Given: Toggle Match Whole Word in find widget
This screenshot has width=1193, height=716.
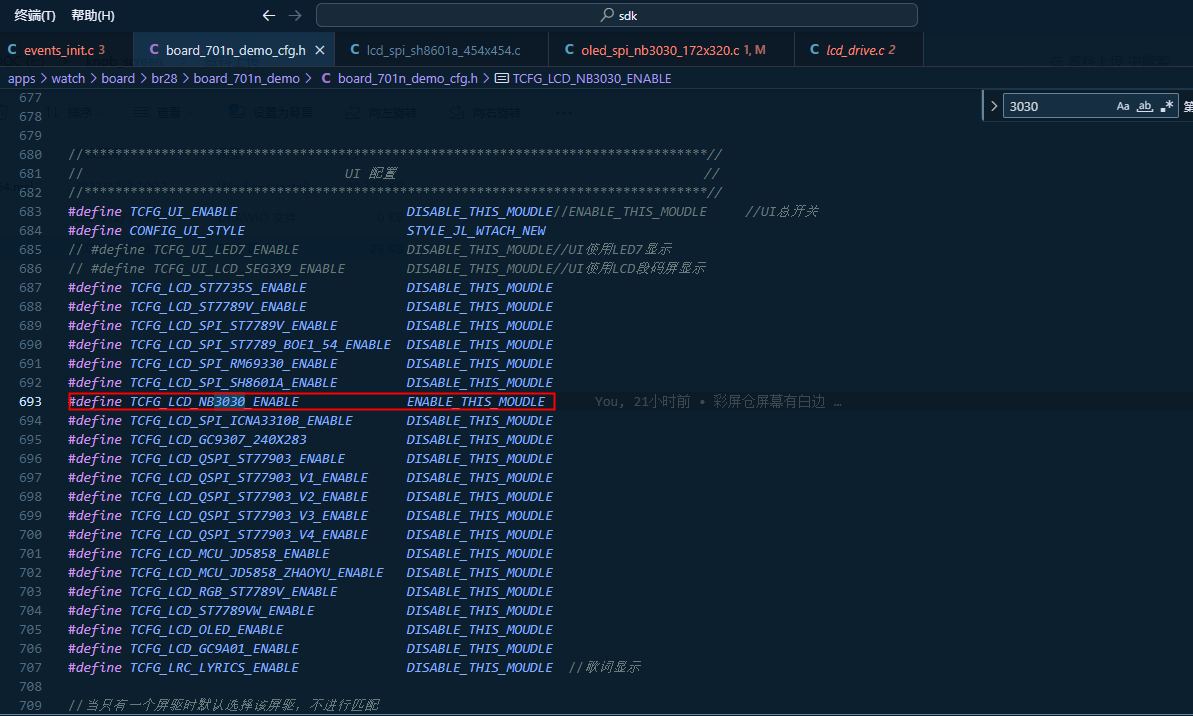Looking at the screenshot, I should (1144, 107).
